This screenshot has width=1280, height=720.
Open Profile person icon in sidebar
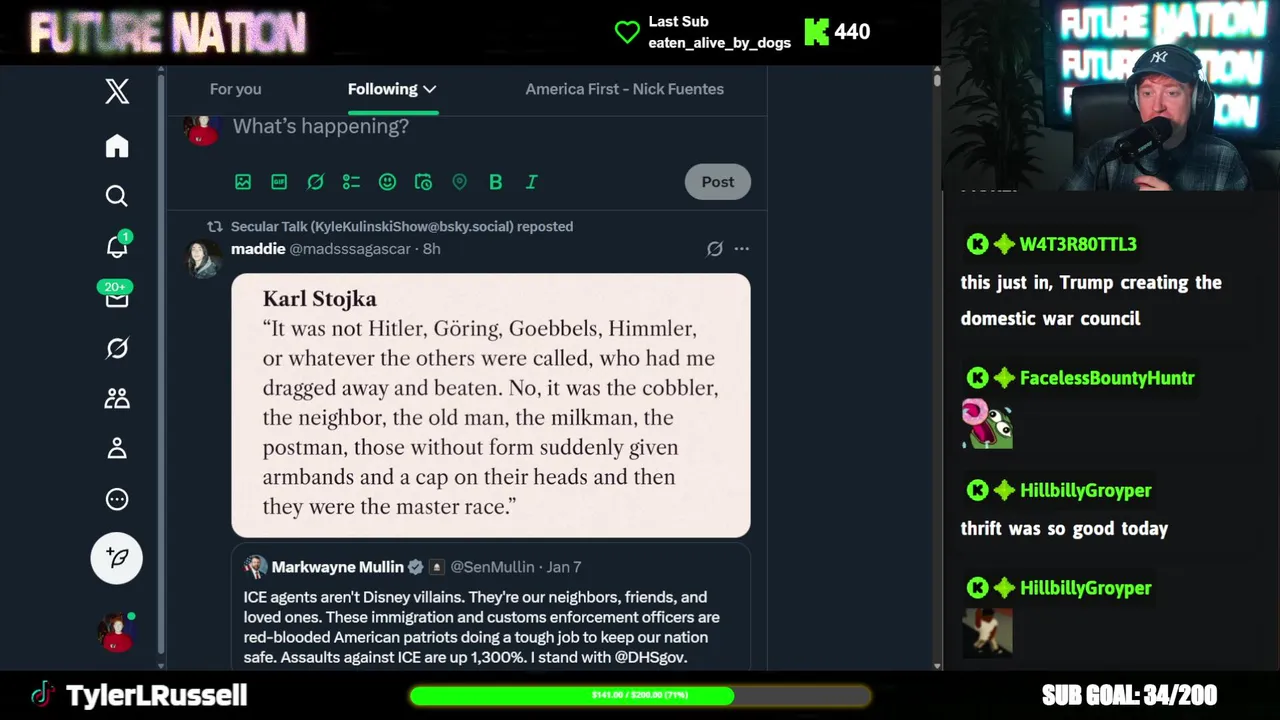point(117,448)
